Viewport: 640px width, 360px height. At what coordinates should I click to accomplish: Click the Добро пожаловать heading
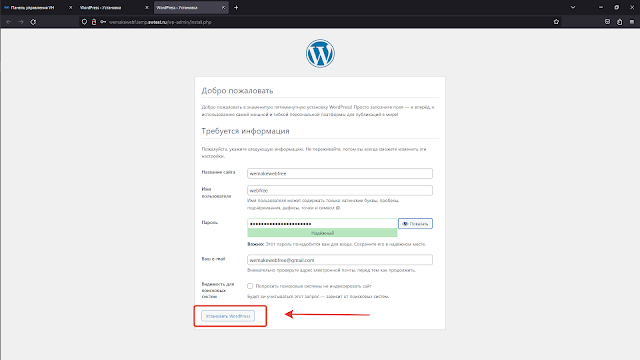pyautogui.click(x=237, y=91)
